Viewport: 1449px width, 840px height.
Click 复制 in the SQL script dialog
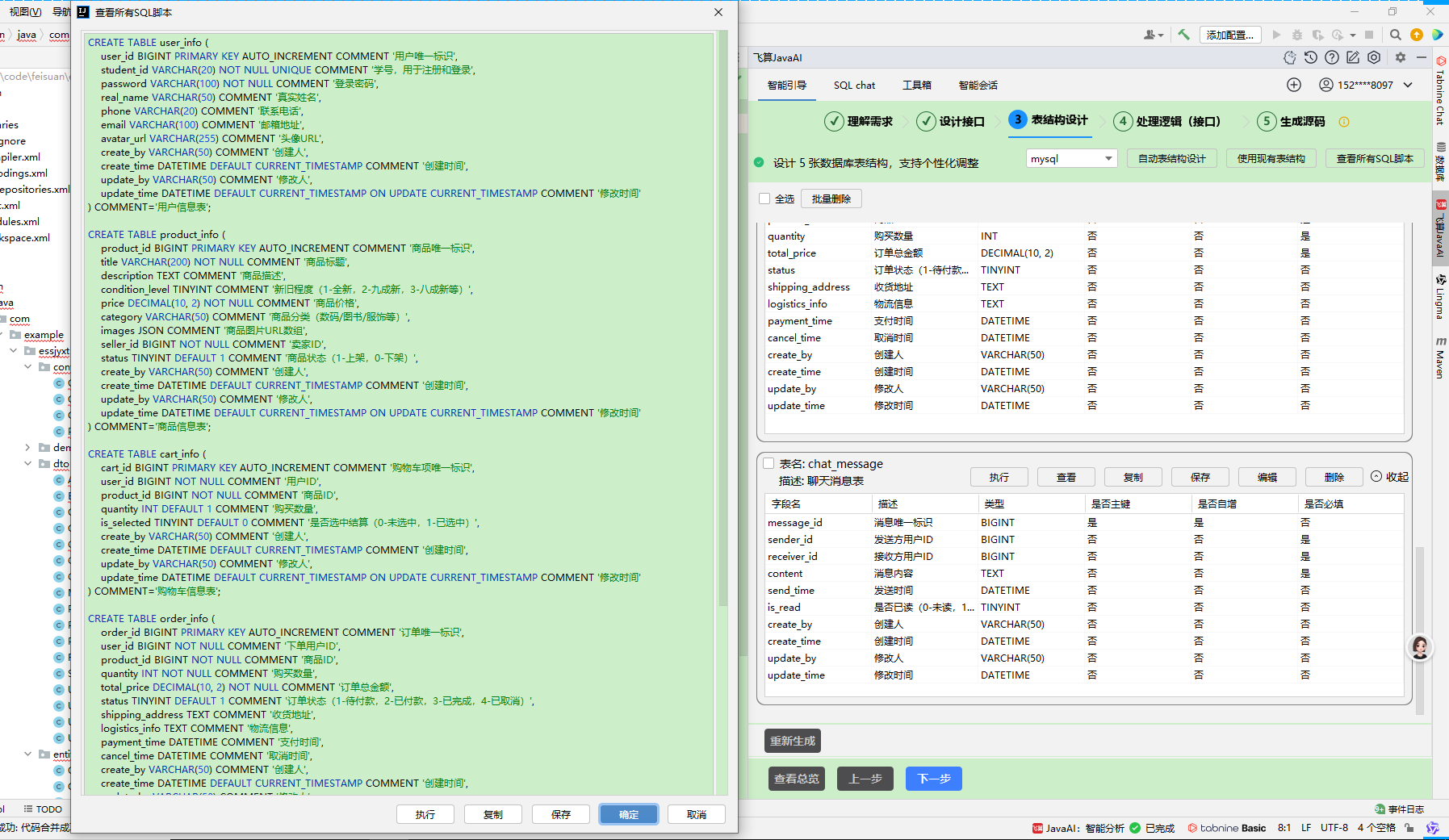click(493, 815)
